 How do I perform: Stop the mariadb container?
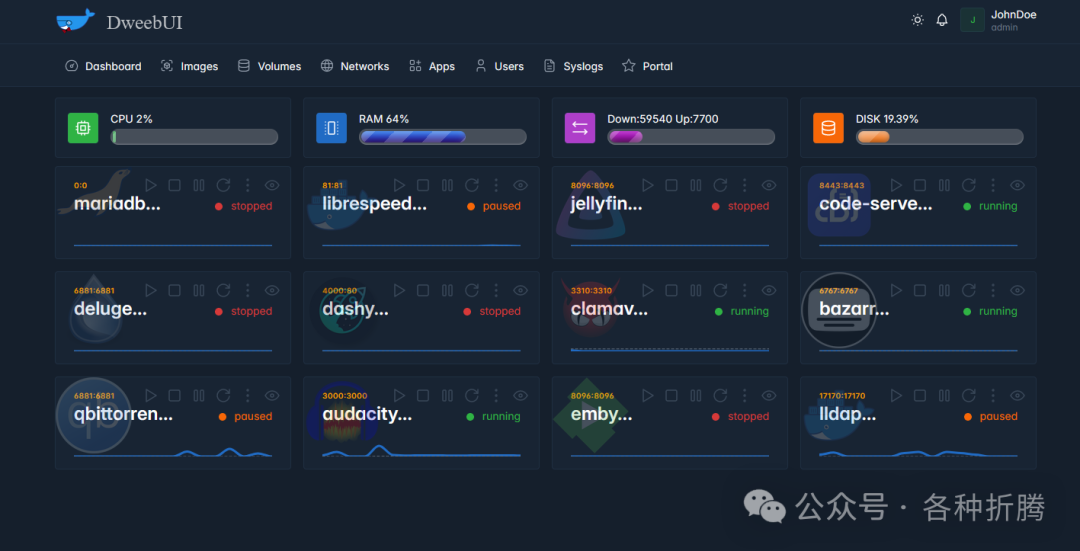[x=175, y=185]
